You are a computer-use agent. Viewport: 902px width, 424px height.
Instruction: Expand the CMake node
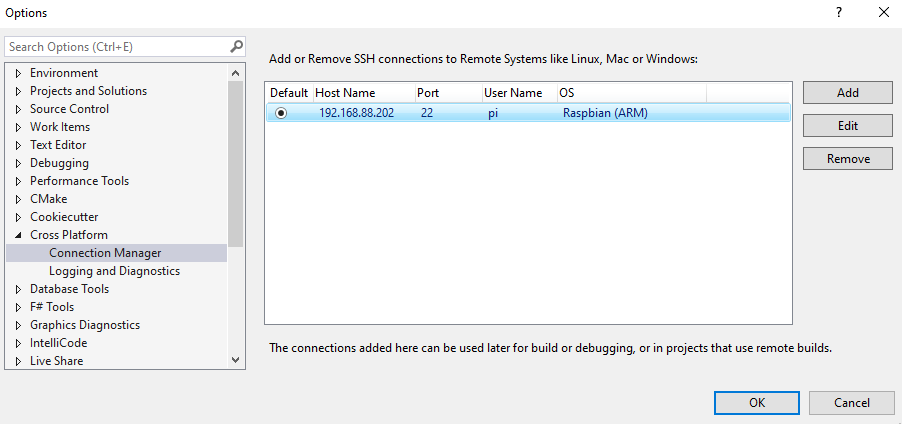point(18,199)
